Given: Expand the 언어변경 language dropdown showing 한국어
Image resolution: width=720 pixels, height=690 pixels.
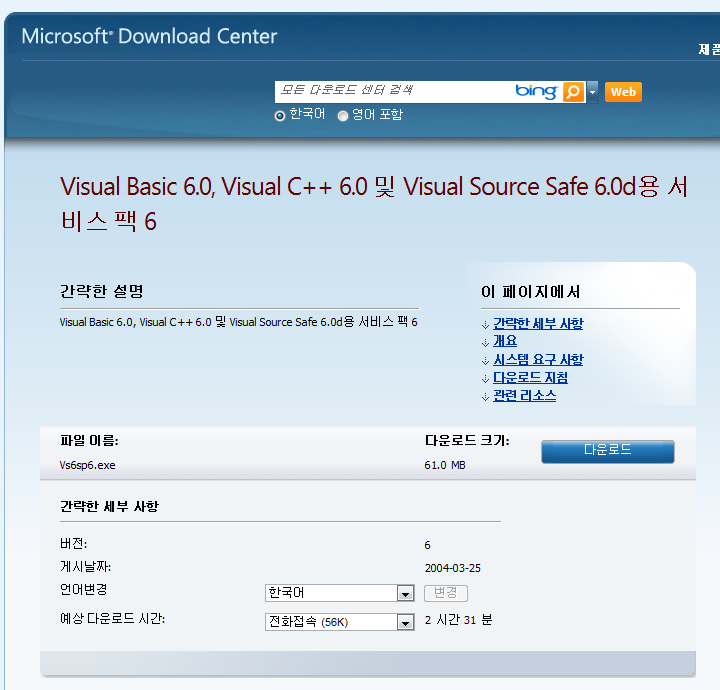Looking at the screenshot, I should coord(340,593).
